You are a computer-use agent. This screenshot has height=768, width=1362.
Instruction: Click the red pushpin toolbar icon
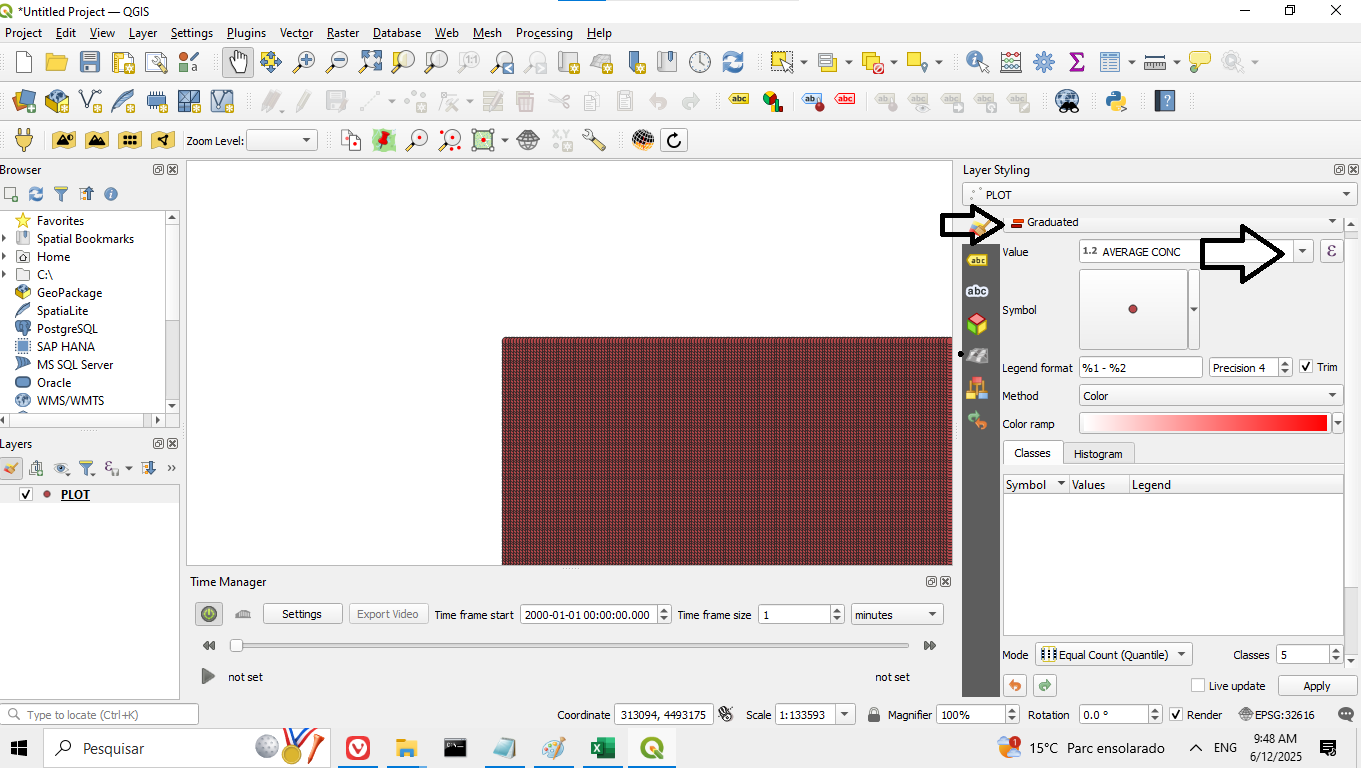click(x=384, y=140)
